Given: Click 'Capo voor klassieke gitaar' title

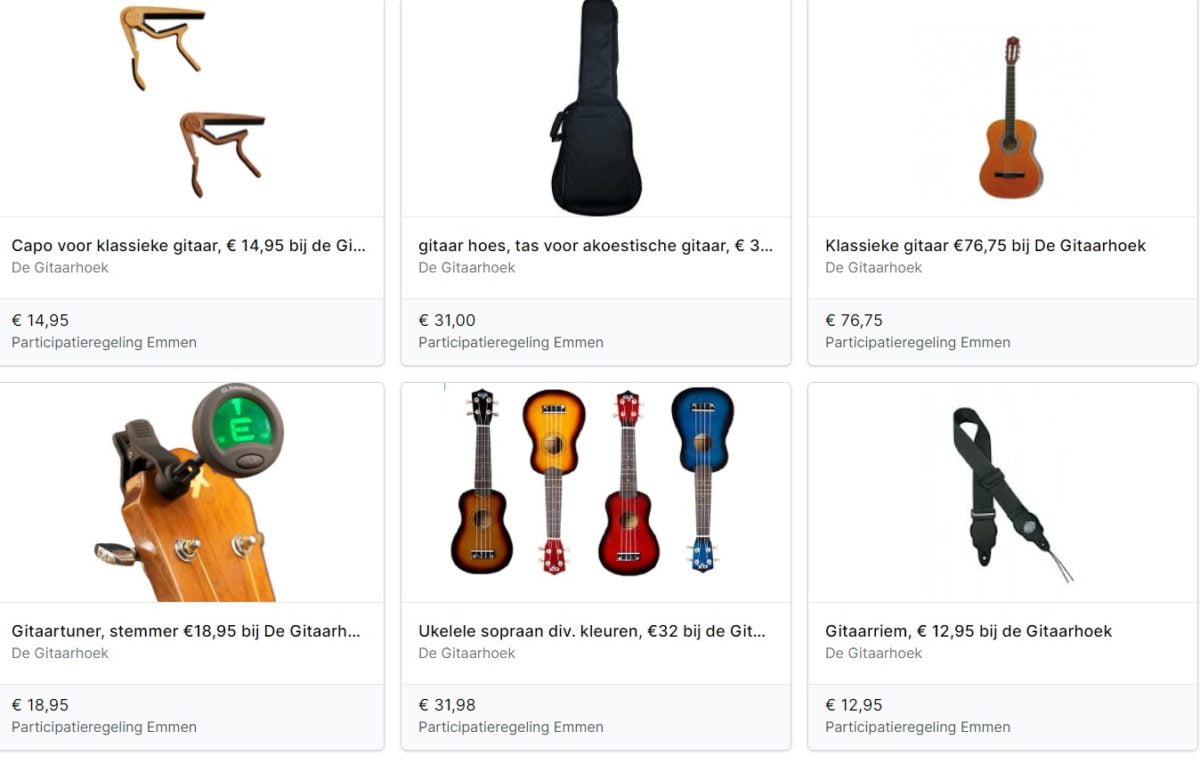Looking at the screenshot, I should (188, 245).
